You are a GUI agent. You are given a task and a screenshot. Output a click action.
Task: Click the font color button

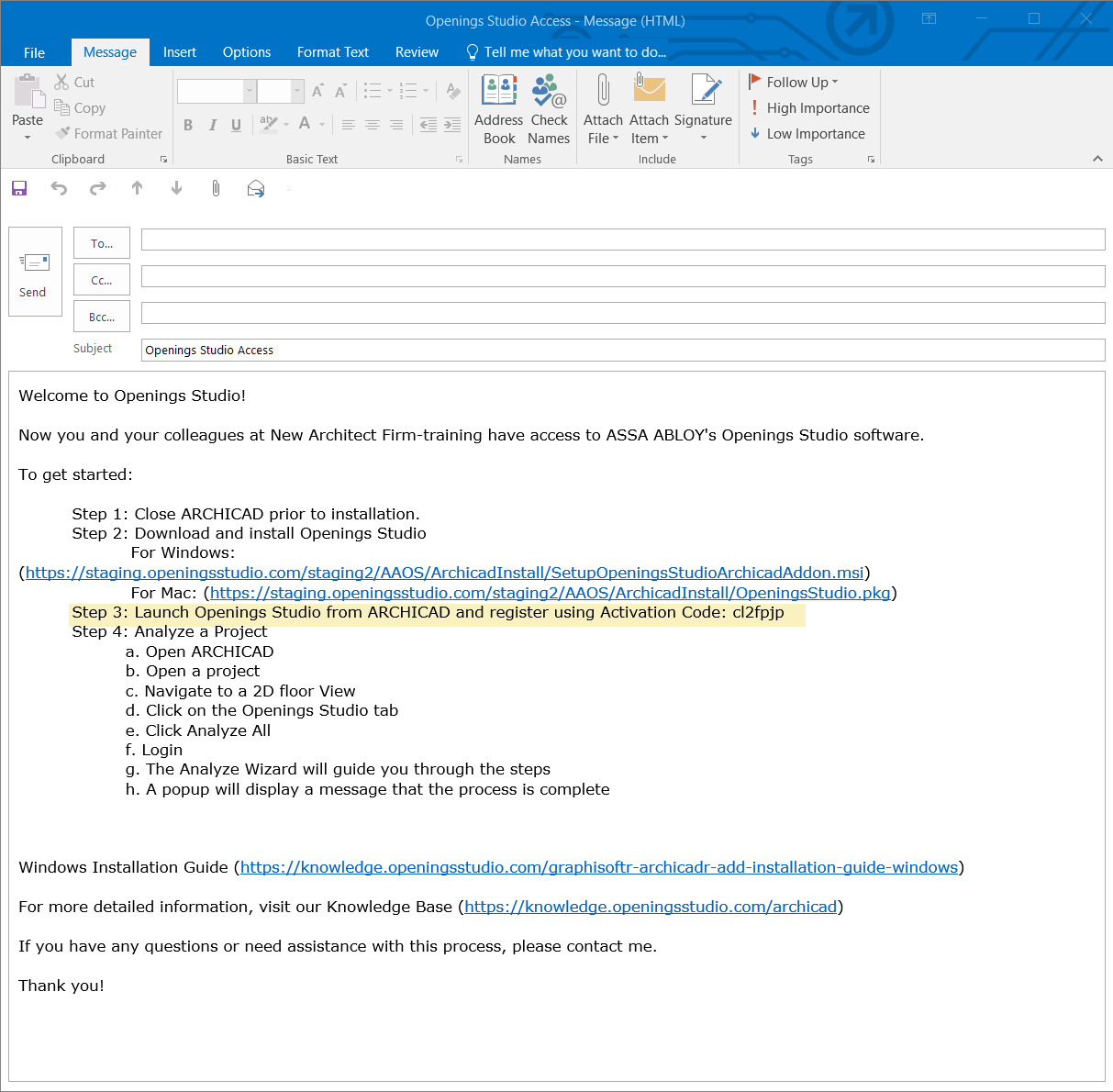click(x=305, y=124)
